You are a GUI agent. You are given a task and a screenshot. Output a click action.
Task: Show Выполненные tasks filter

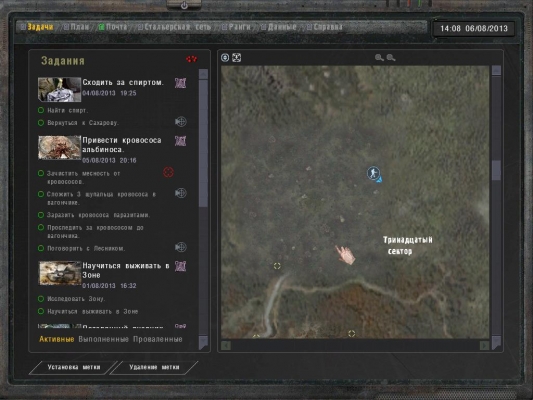pyautogui.click(x=103, y=339)
